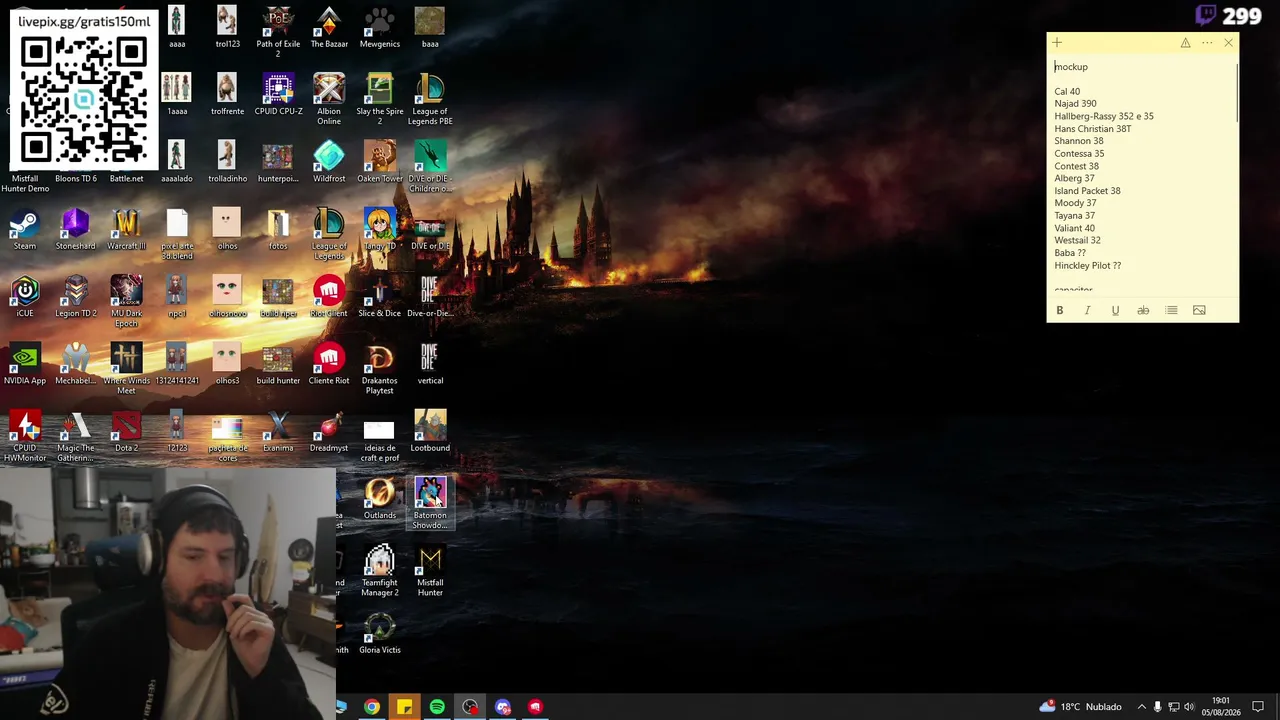This screenshot has width=1280, height=720.
Task: Open Mistfall Hunter desktop icon
Action: [430, 569]
